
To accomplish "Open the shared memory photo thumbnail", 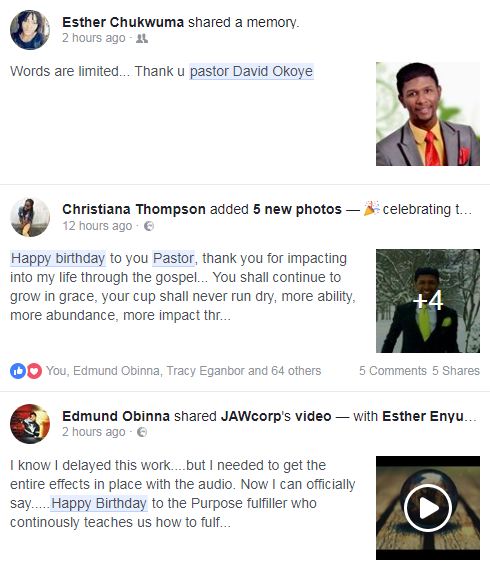I will 428,114.
